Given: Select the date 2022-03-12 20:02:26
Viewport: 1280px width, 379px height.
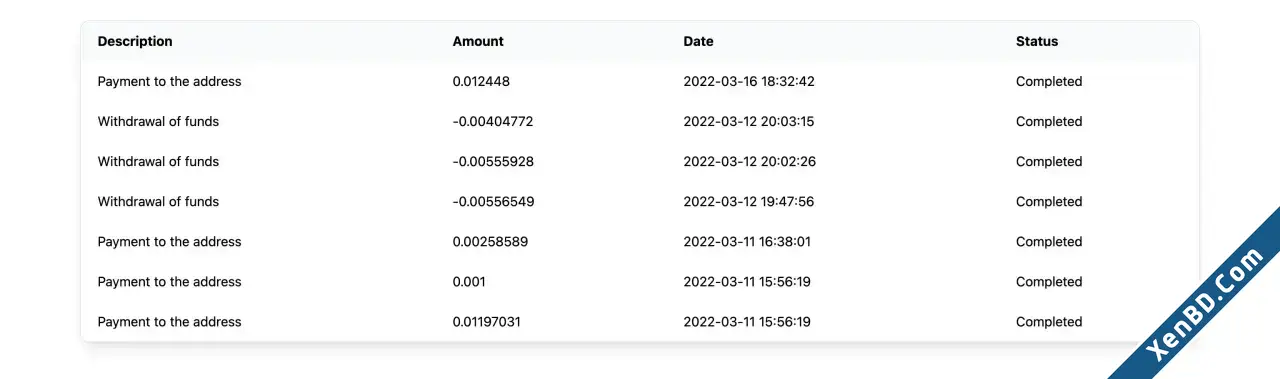Looking at the screenshot, I should click(x=750, y=162).
